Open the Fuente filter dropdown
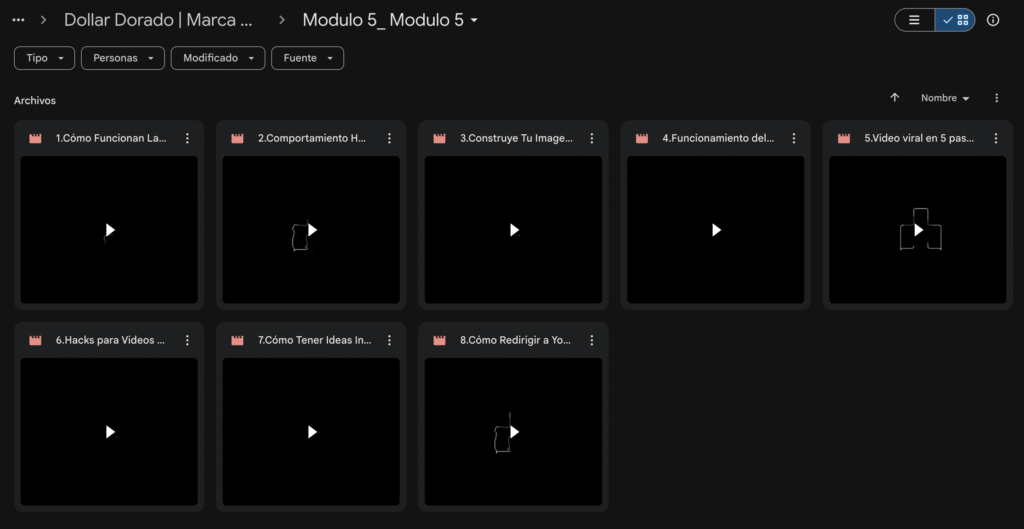This screenshot has width=1024, height=529. coord(307,58)
